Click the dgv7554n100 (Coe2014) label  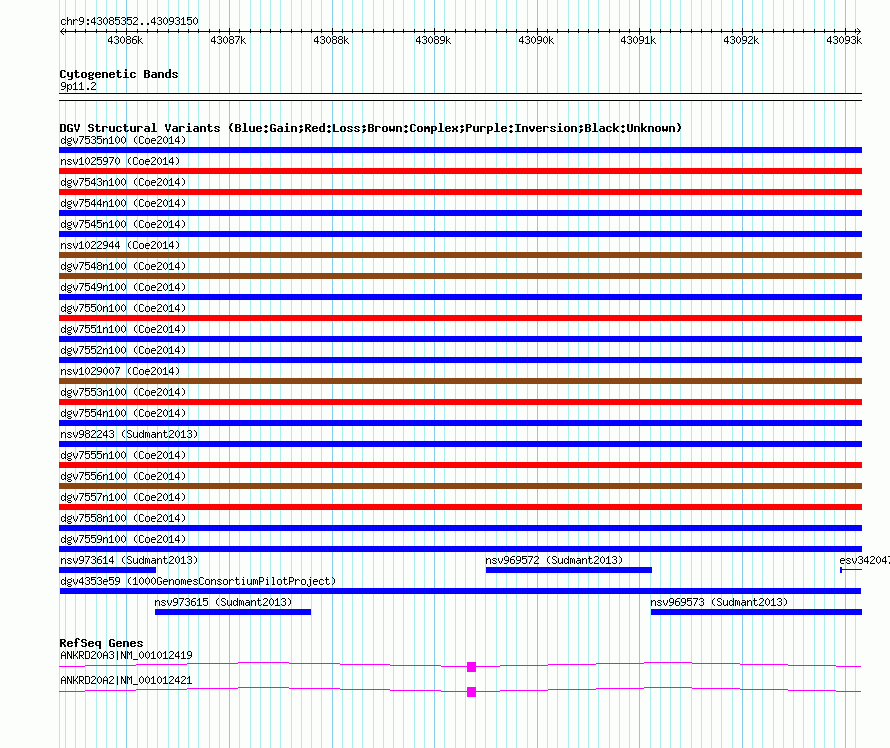[x=123, y=413]
